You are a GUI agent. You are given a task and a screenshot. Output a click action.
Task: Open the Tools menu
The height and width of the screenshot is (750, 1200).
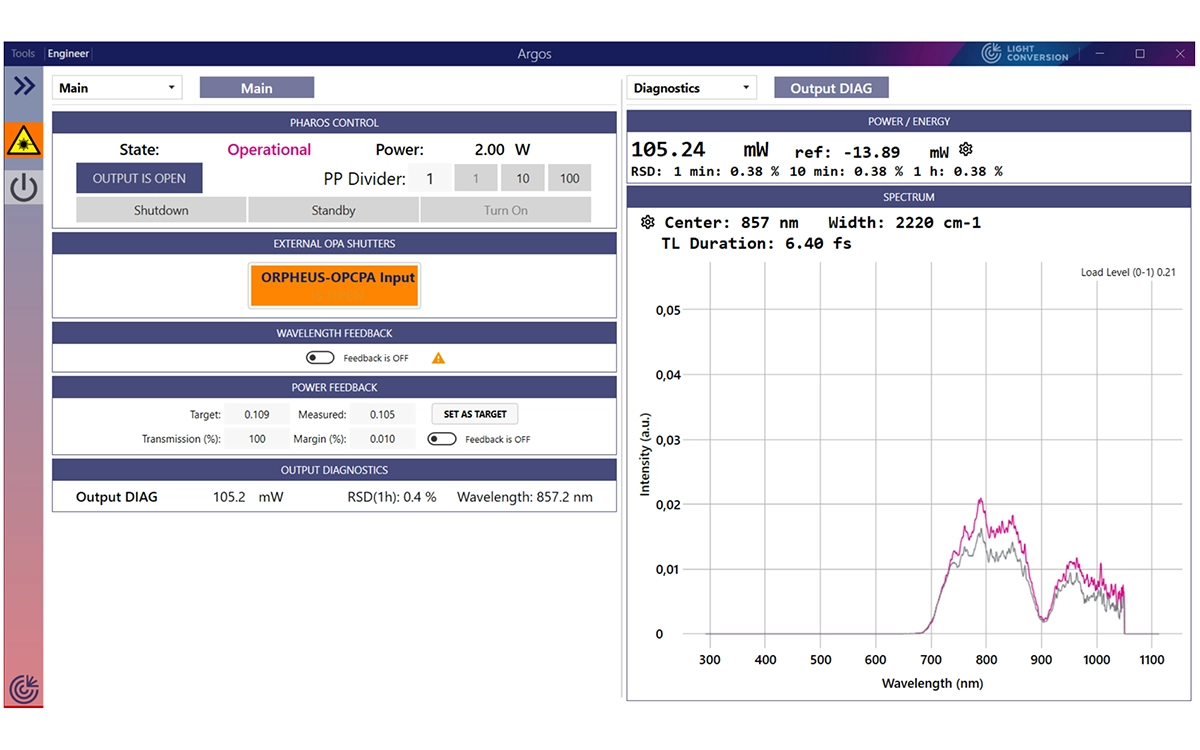[x=23, y=54]
